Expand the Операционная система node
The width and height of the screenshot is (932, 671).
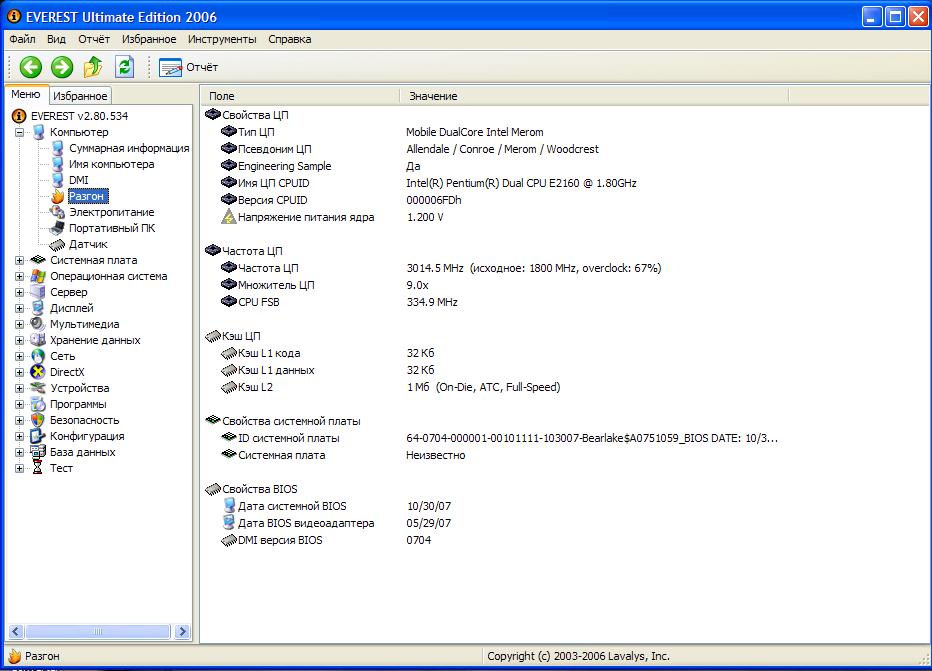[19, 276]
